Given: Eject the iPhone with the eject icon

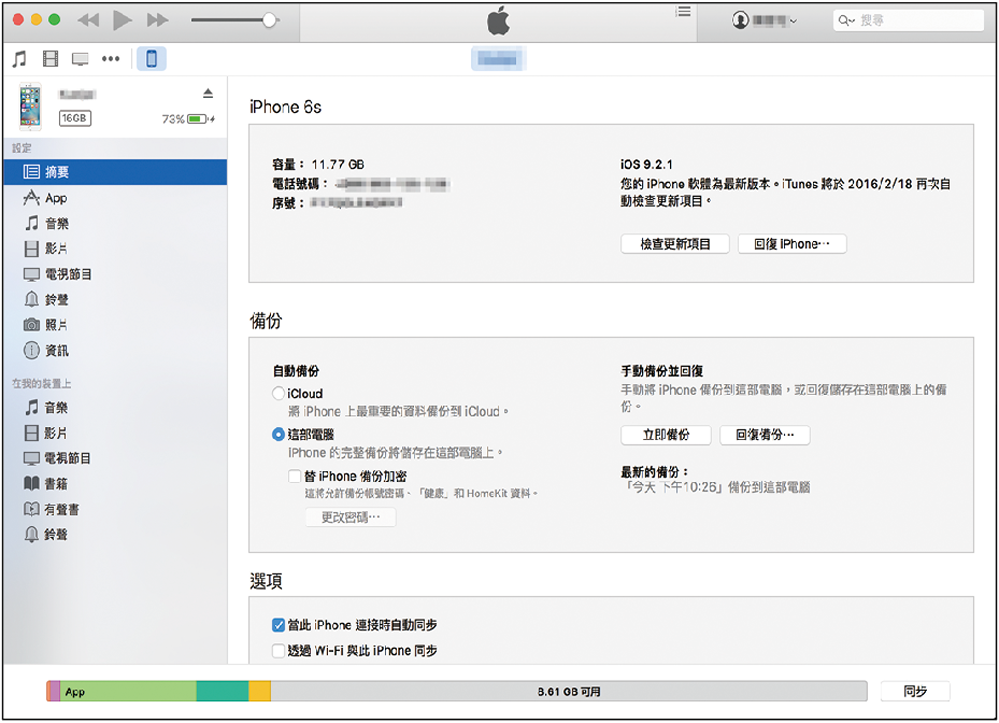Looking at the screenshot, I should 208,94.
